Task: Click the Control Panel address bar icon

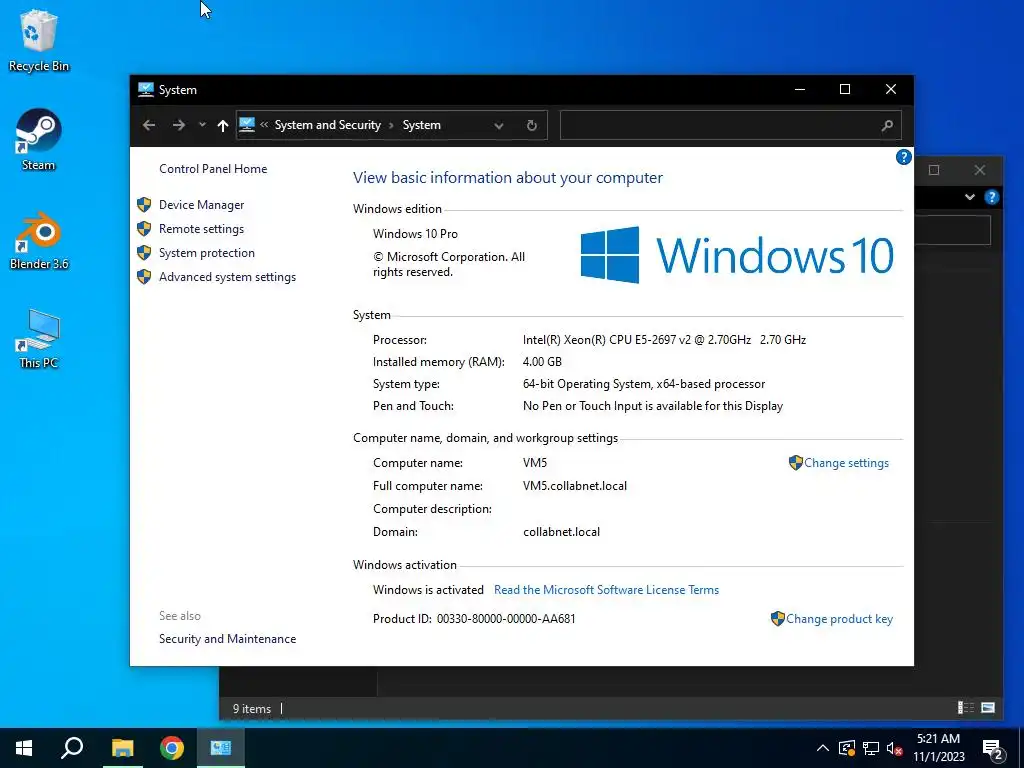Action: [247, 125]
